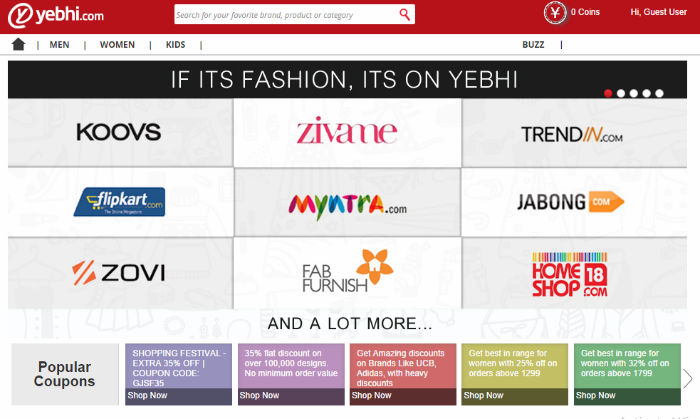Select the first red carousel dot
Viewport: 700px width, 419px height.
pyautogui.click(x=608, y=93)
